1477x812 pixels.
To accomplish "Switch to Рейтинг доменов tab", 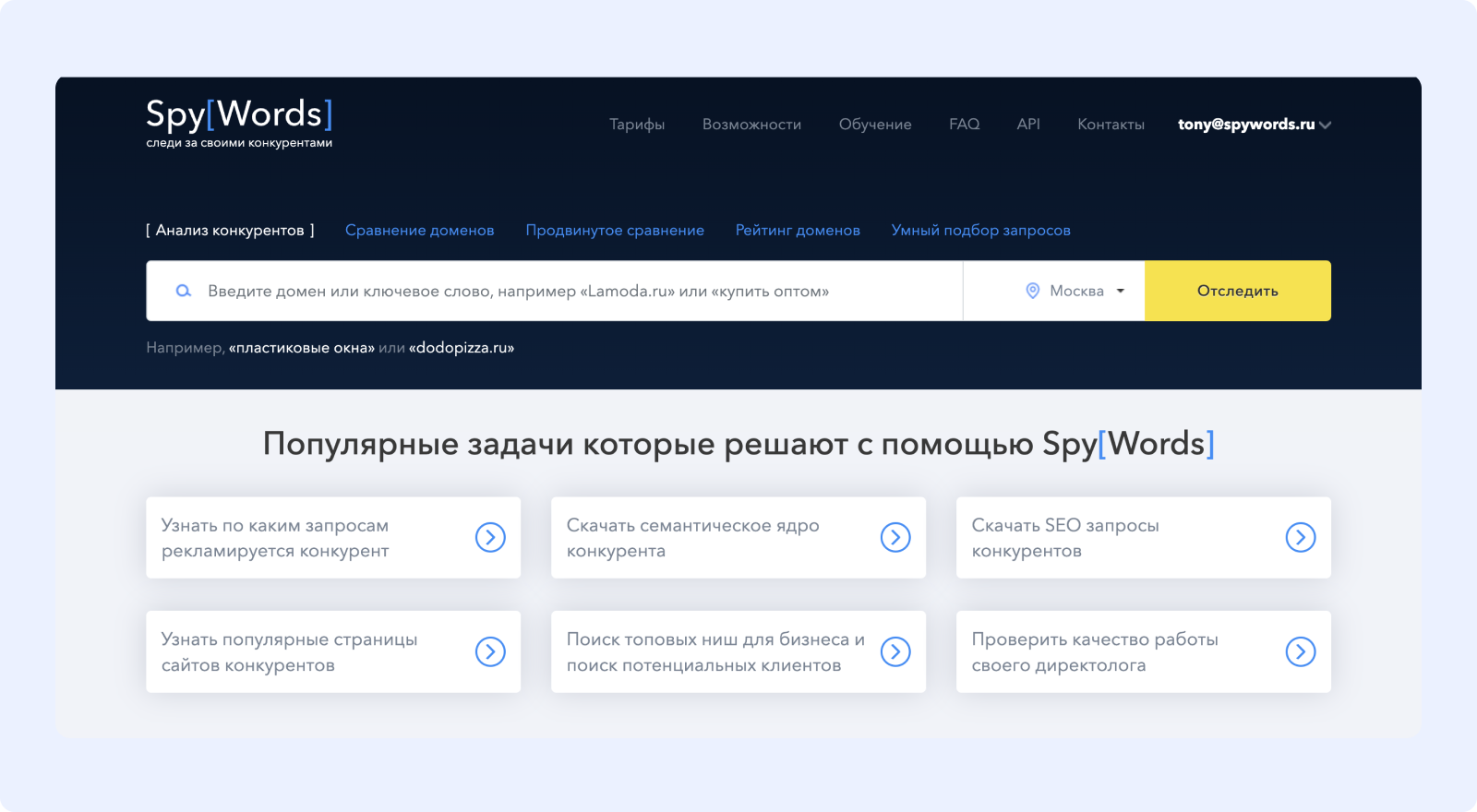I will [x=798, y=231].
